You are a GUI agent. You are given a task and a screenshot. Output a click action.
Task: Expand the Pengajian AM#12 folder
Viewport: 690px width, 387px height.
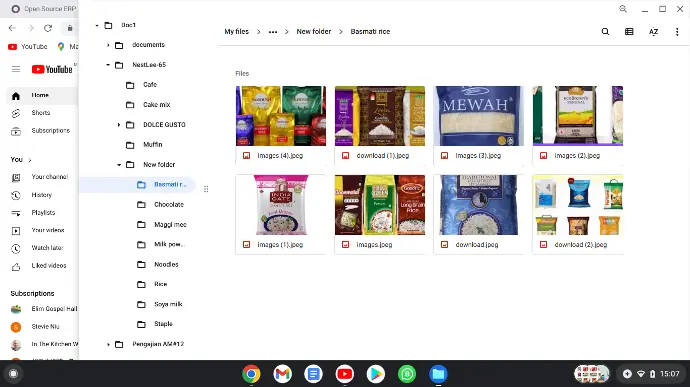click(108, 344)
